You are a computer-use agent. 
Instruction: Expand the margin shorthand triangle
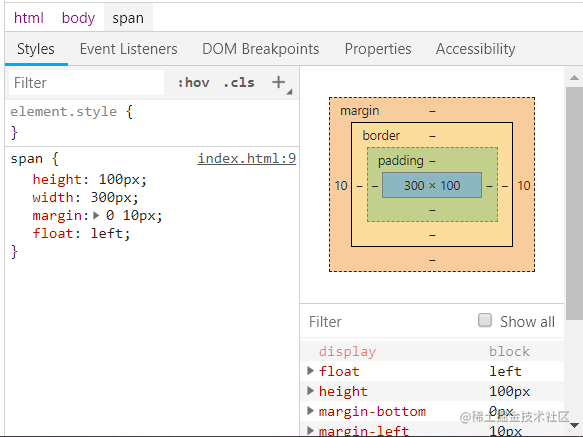[x=96, y=215]
